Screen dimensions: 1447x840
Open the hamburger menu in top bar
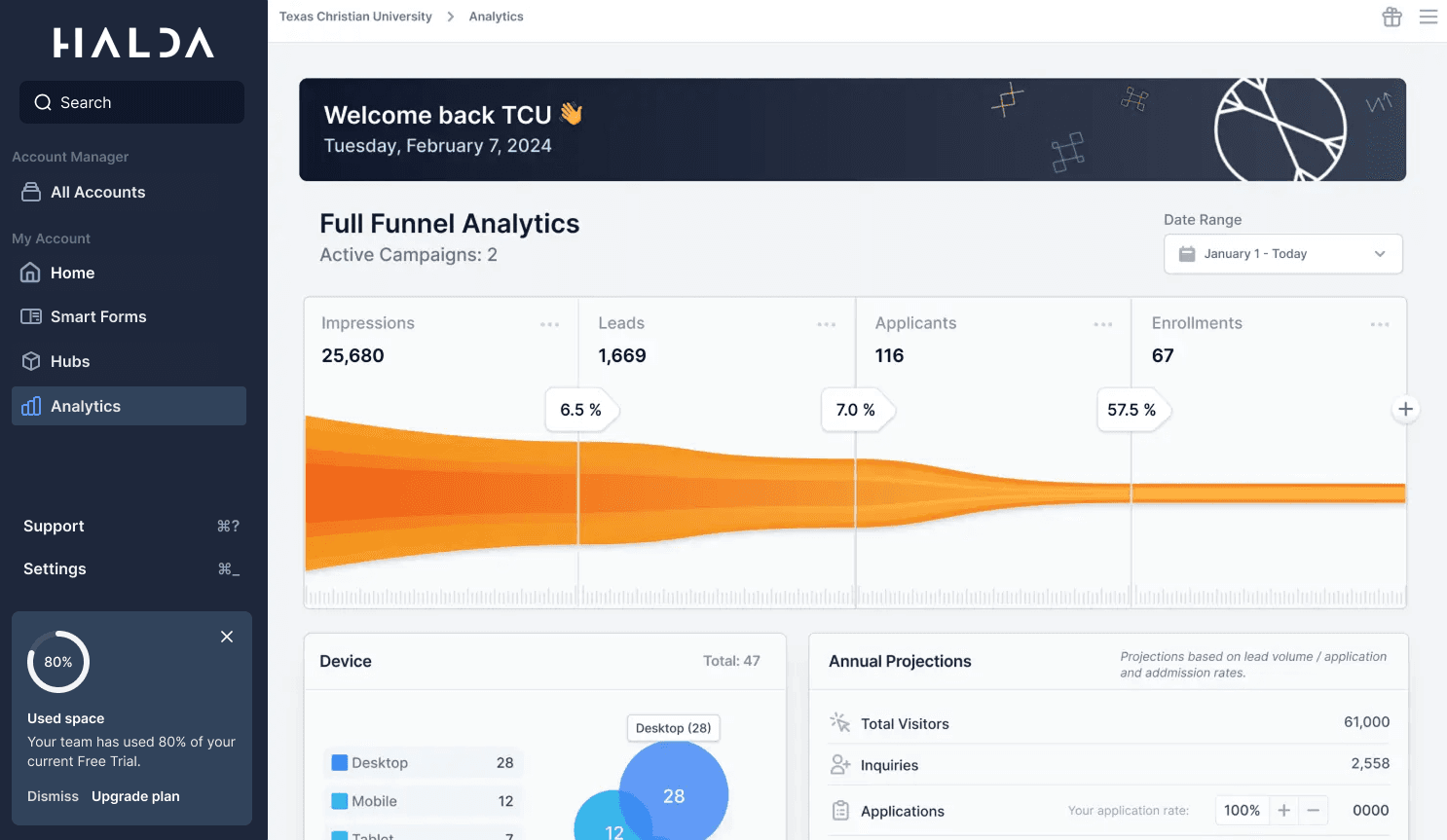click(1428, 17)
